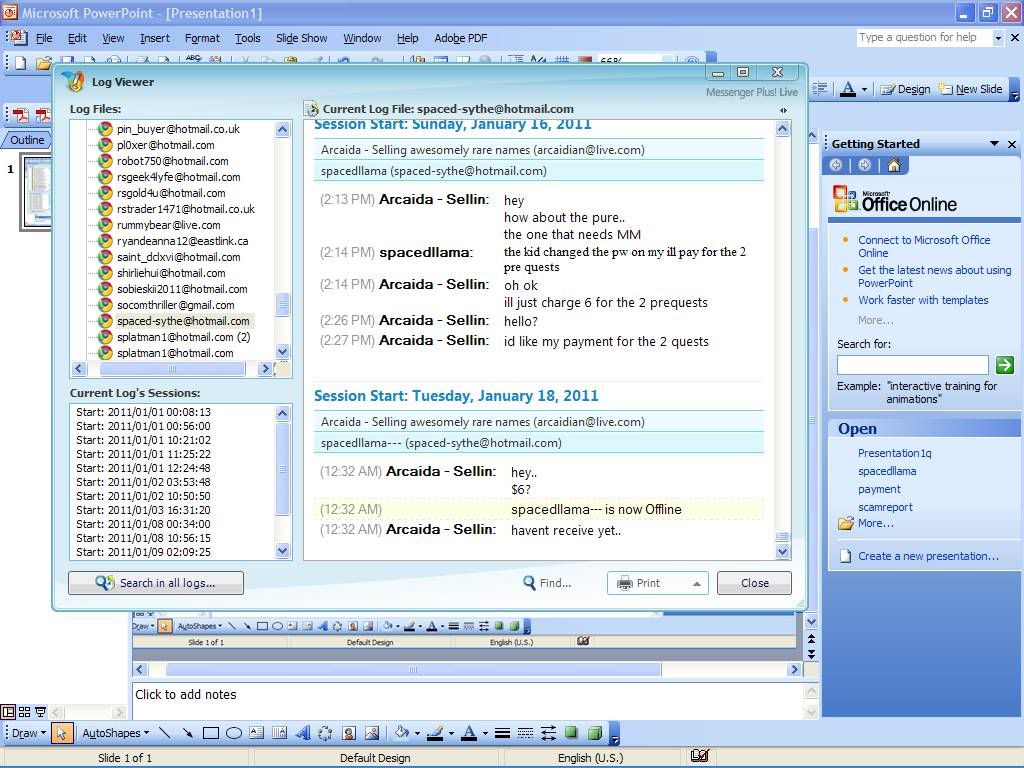Open the scamreport recent presentation link
Screen dimensions: 1024x768
885,507
